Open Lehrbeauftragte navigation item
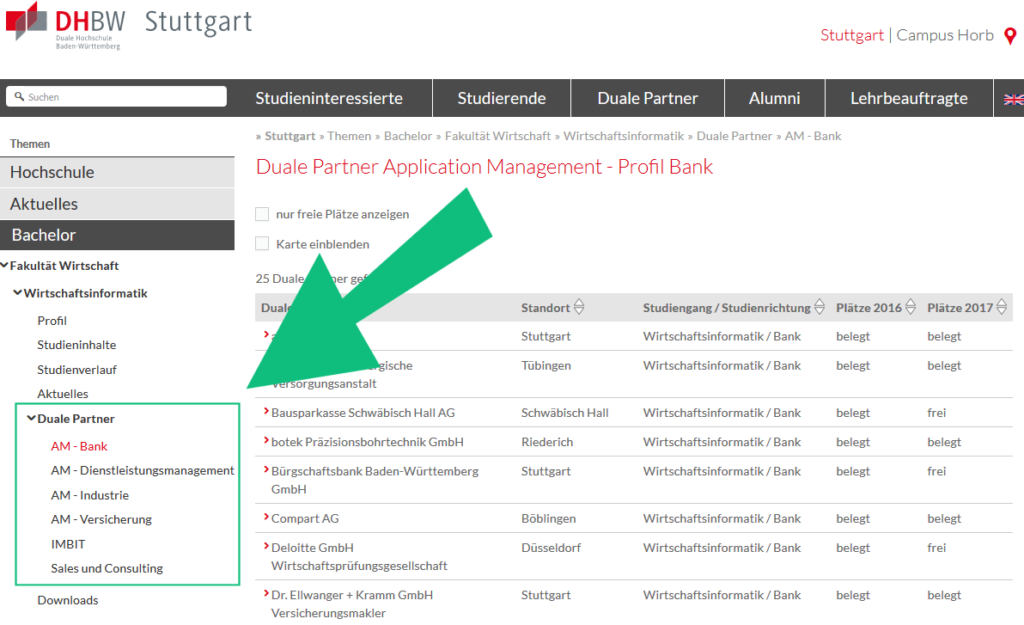 pyautogui.click(x=909, y=99)
